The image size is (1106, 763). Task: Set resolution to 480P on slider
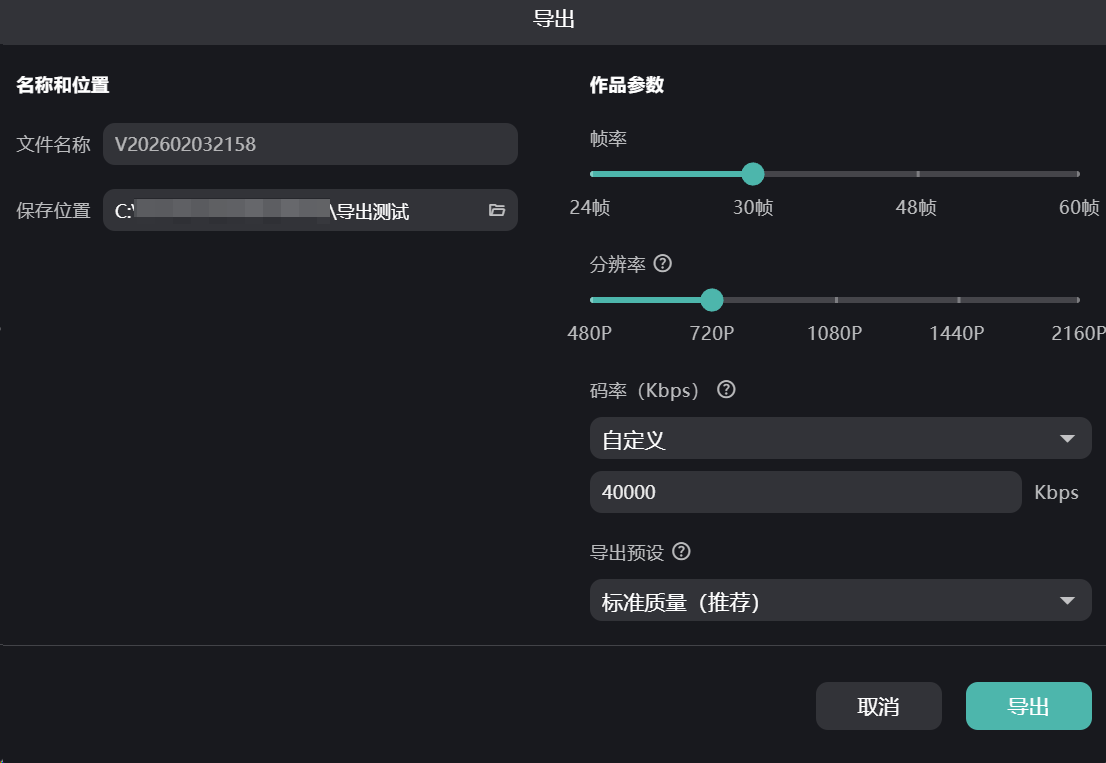tap(592, 300)
